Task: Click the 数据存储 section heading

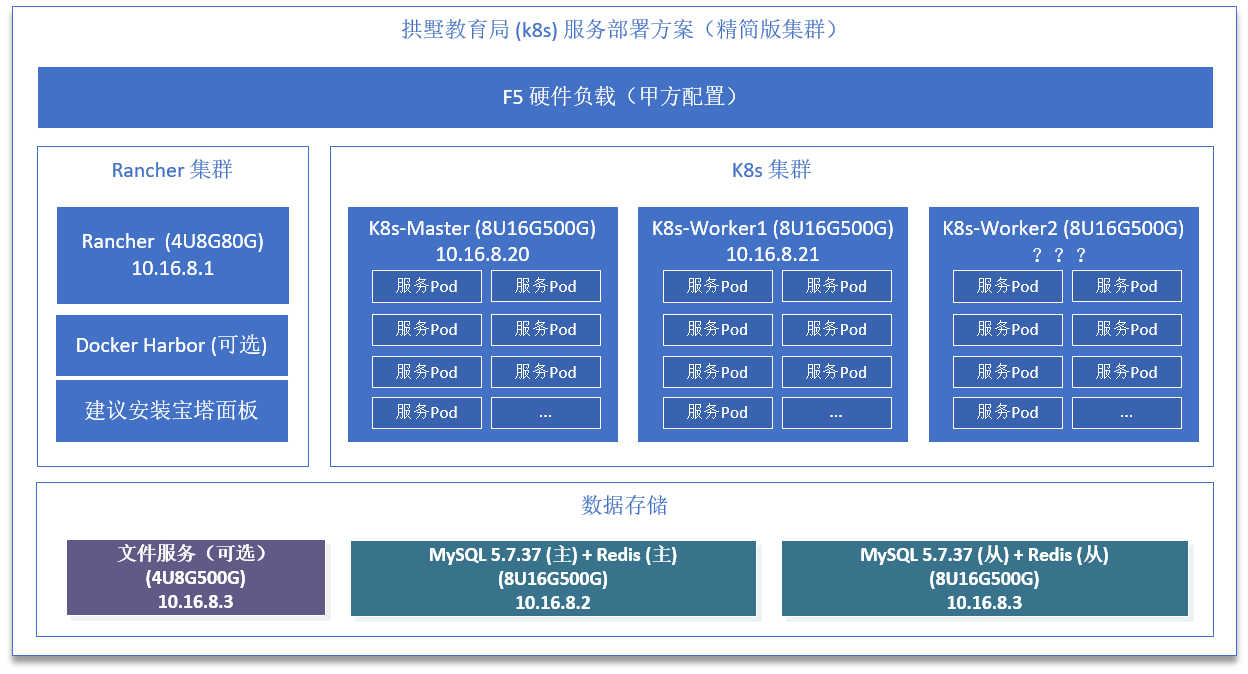Action: [624, 505]
